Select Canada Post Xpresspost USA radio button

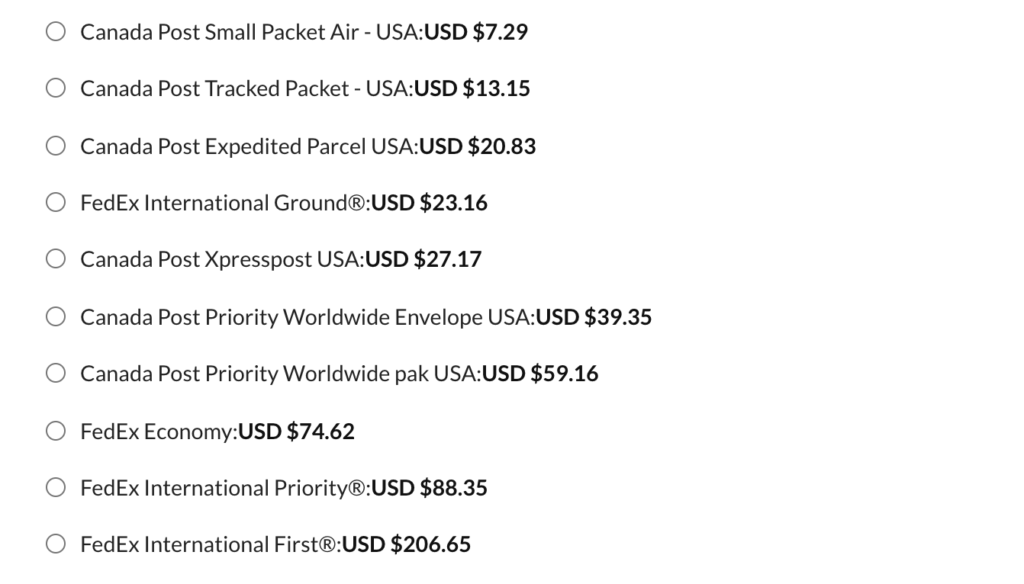tap(56, 260)
